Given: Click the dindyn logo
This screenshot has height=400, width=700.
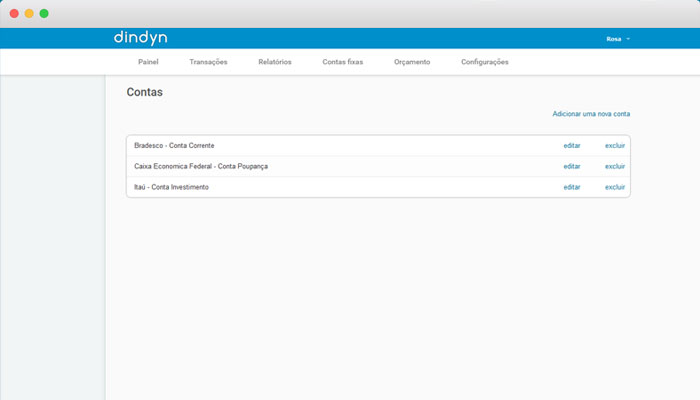Looking at the screenshot, I should [x=140, y=38].
